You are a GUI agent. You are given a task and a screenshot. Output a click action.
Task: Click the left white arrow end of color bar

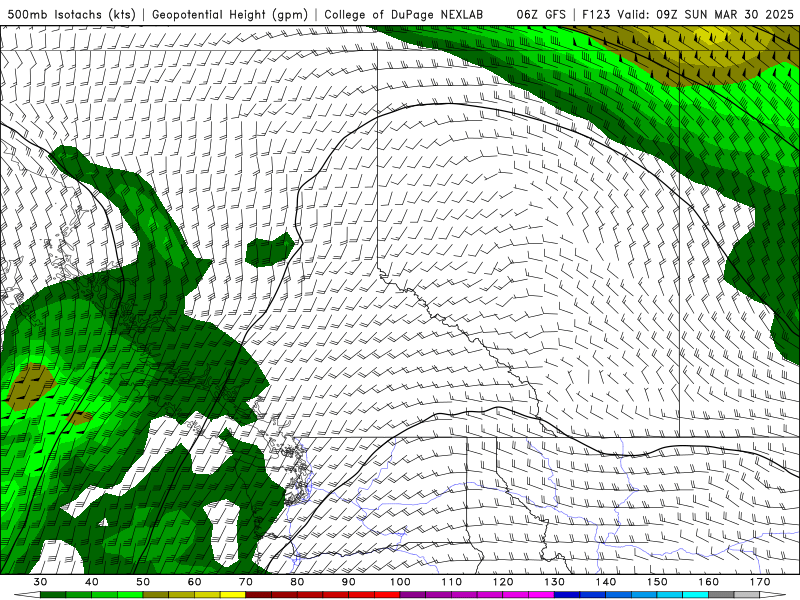pos(27,595)
